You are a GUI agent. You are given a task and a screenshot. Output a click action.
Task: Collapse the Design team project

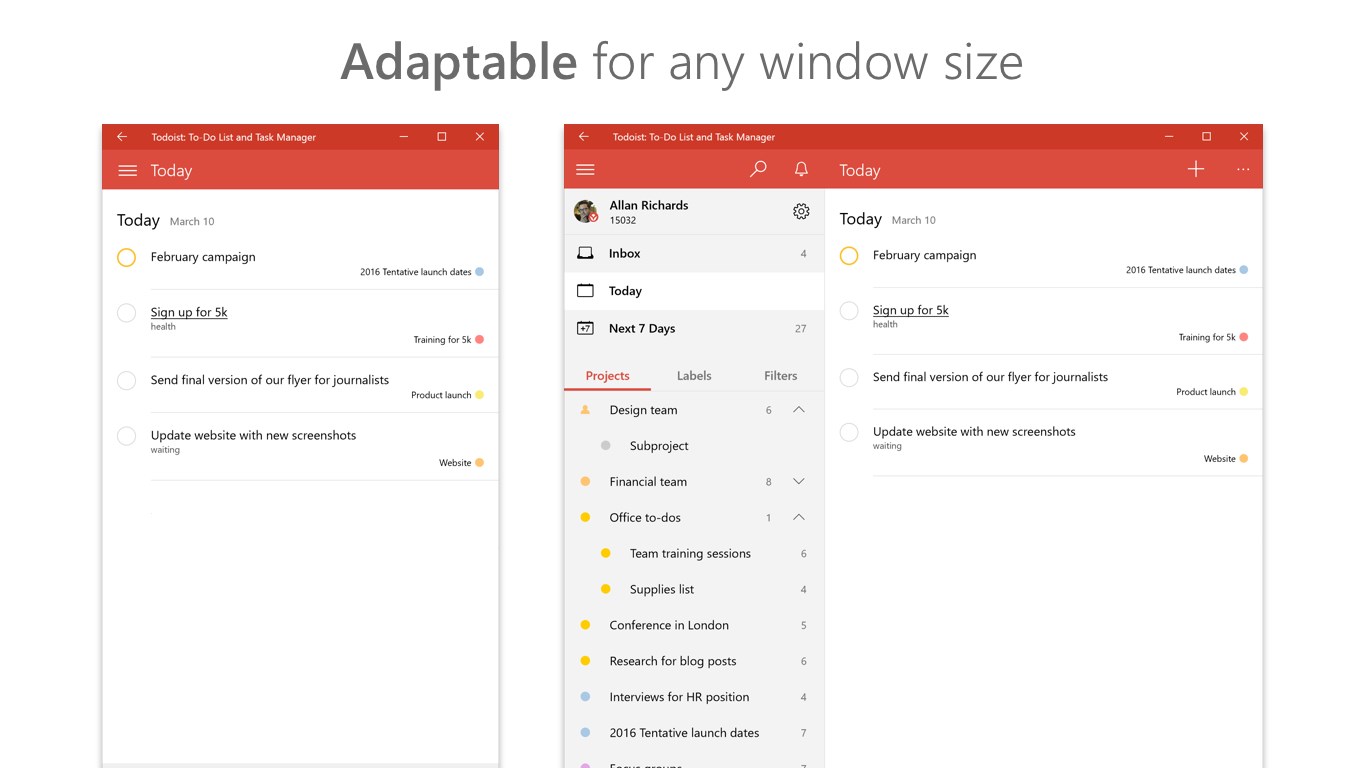[x=798, y=410]
